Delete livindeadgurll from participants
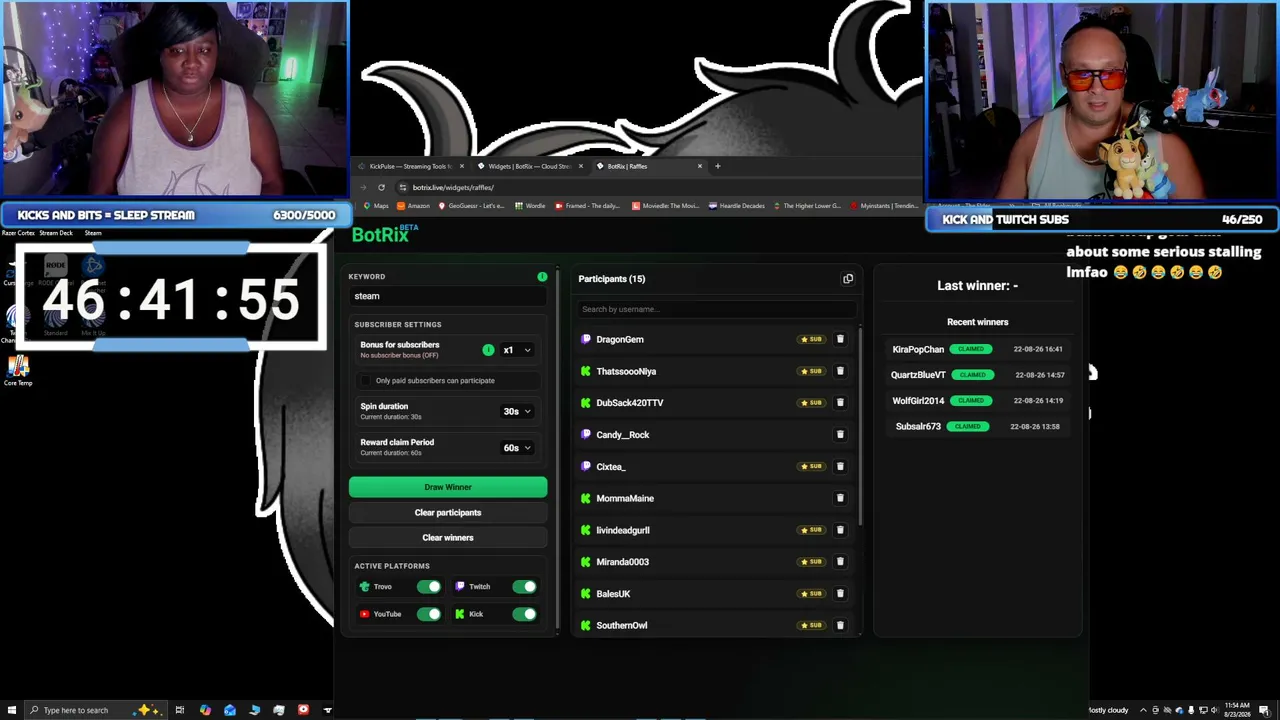1280x720 pixels. (840, 530)
